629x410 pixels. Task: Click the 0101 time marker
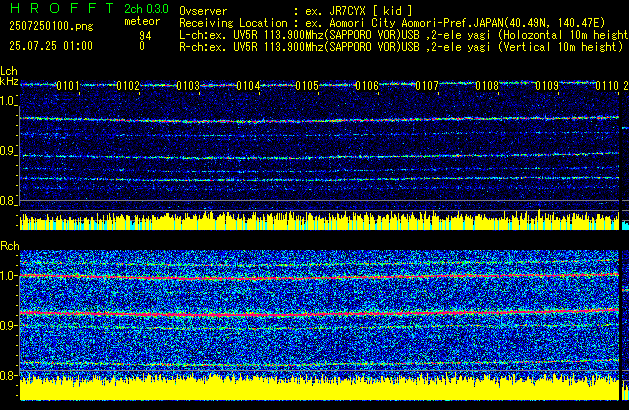68,86
